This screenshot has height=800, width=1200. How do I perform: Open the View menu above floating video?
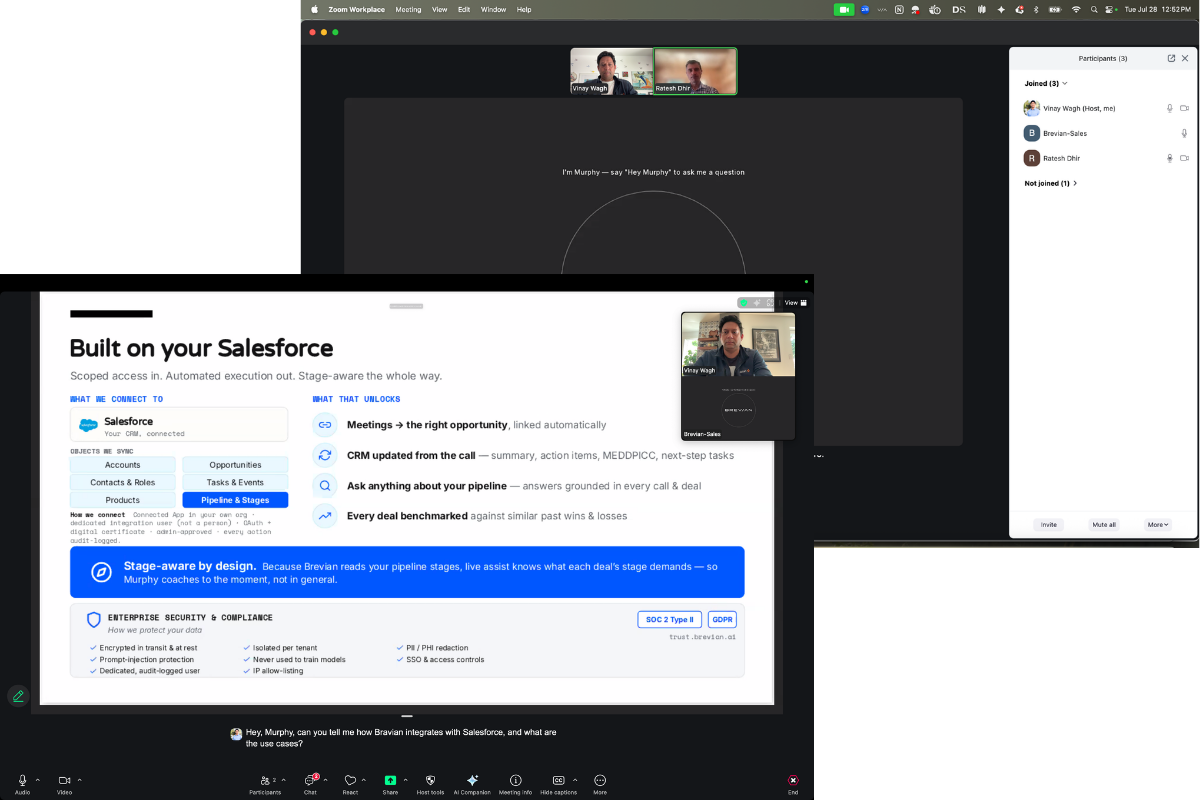795,302
